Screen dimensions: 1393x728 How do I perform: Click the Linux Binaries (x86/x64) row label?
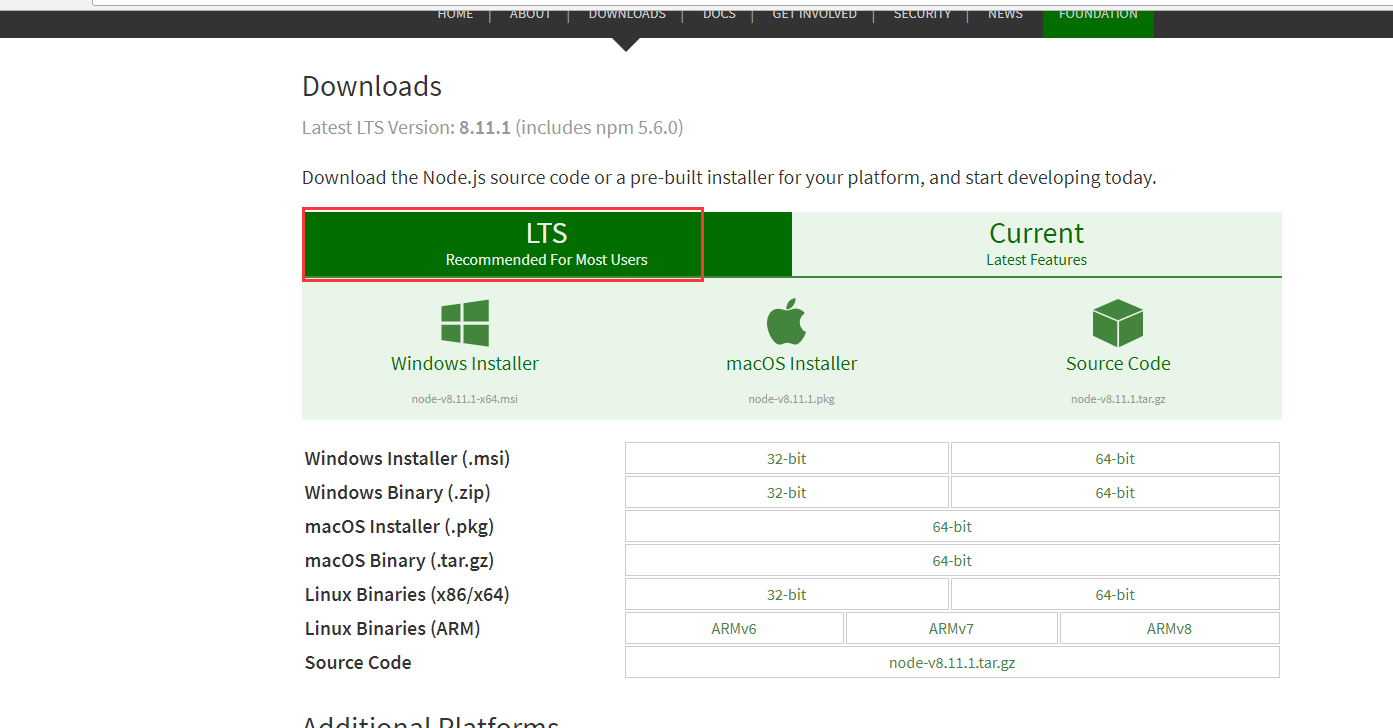pyautogui.click(x=407, y=594)
